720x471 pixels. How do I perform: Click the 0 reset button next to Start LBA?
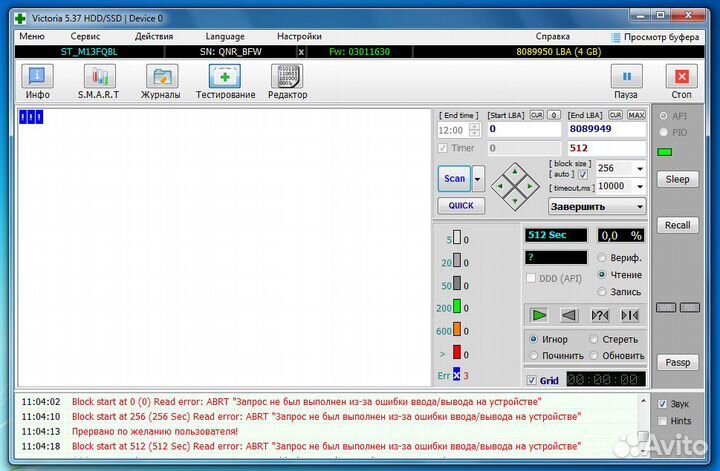pos(554,115)
